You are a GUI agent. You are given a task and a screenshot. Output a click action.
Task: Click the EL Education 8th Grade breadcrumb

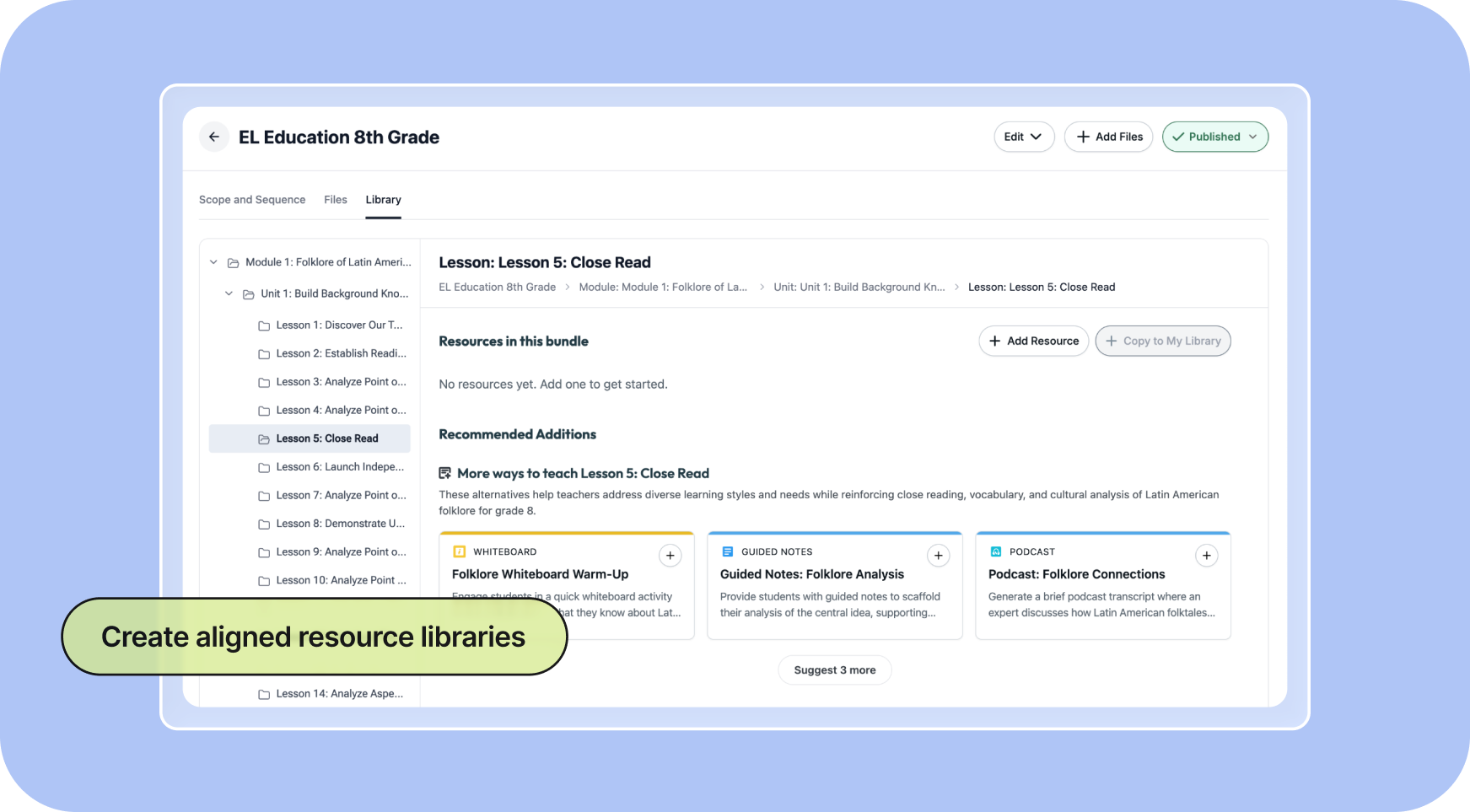pos(498,288)
